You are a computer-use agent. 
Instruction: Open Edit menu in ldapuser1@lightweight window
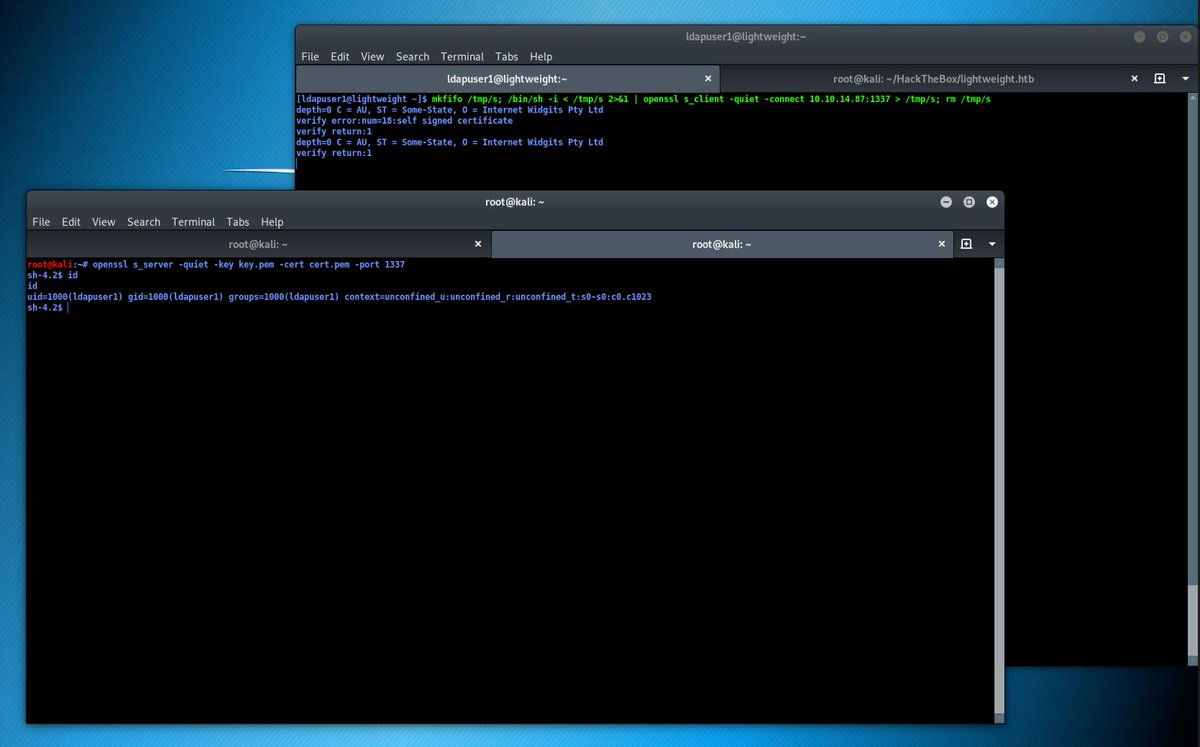click(340, 57)
